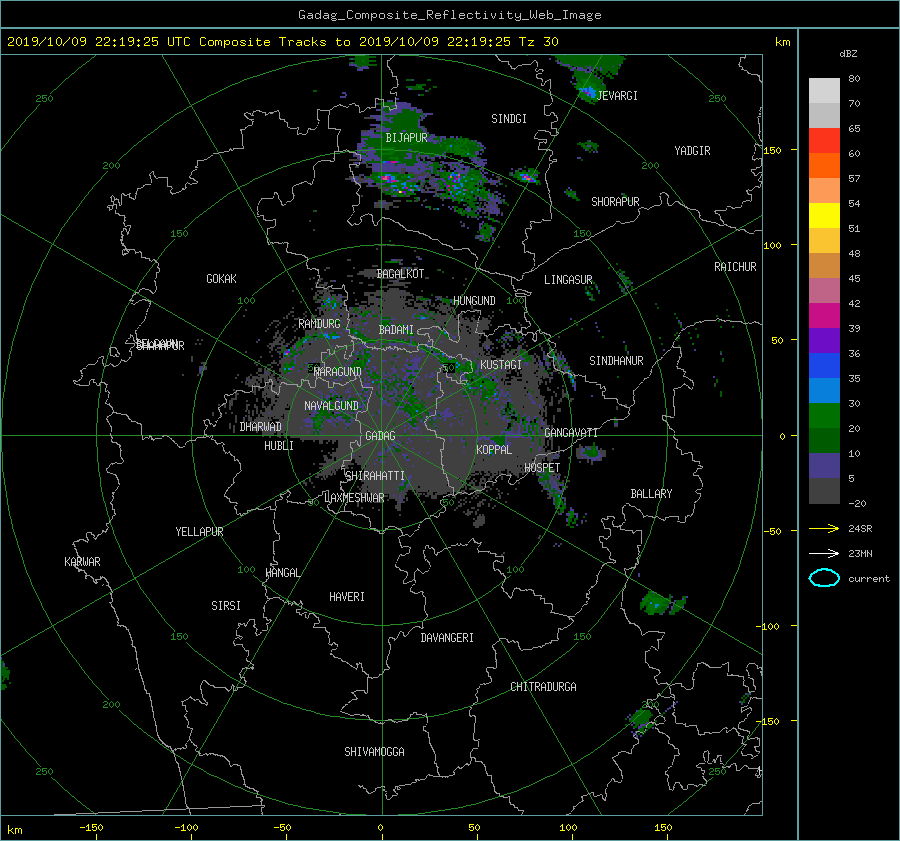Click the KOPPAL city label

494,449
